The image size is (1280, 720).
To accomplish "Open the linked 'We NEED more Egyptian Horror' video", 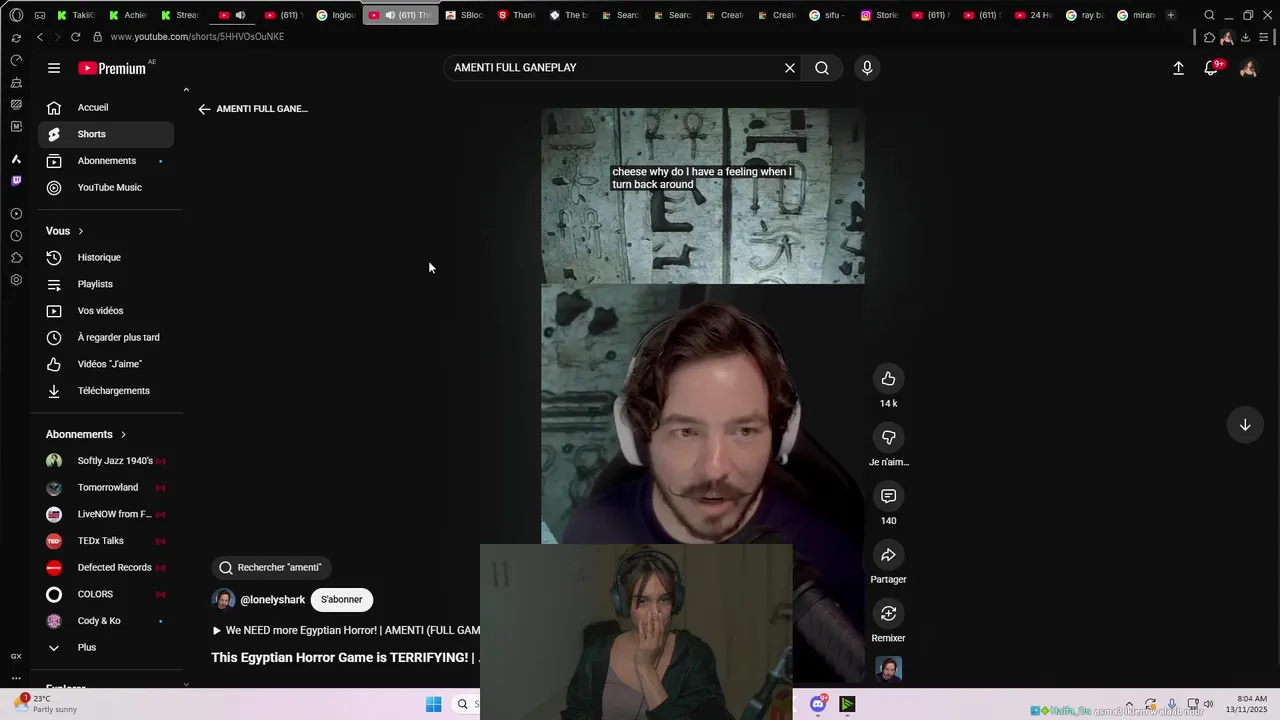I will click(346, 630).
